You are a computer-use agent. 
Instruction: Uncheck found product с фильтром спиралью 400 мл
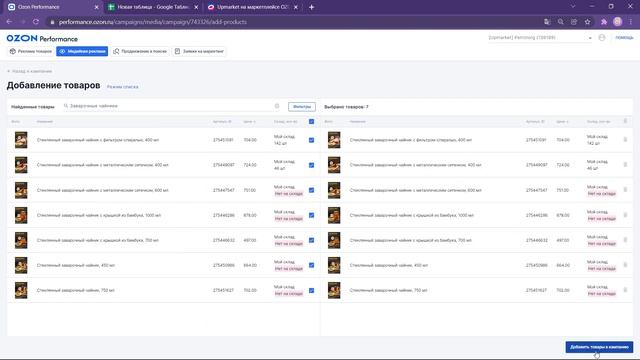[x=311, y=140]
